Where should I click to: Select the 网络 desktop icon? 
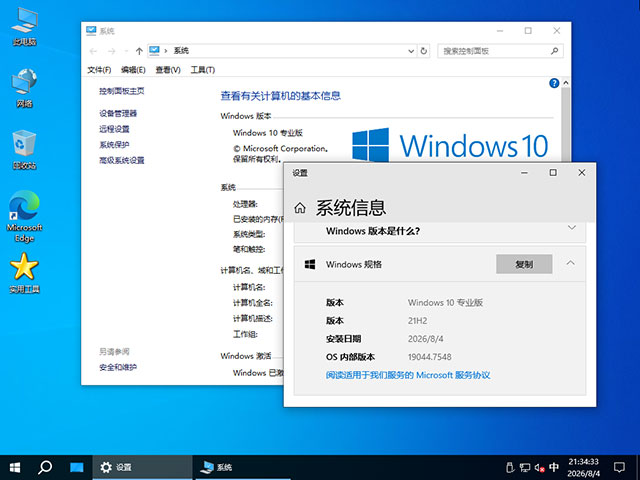coord(24,88)
